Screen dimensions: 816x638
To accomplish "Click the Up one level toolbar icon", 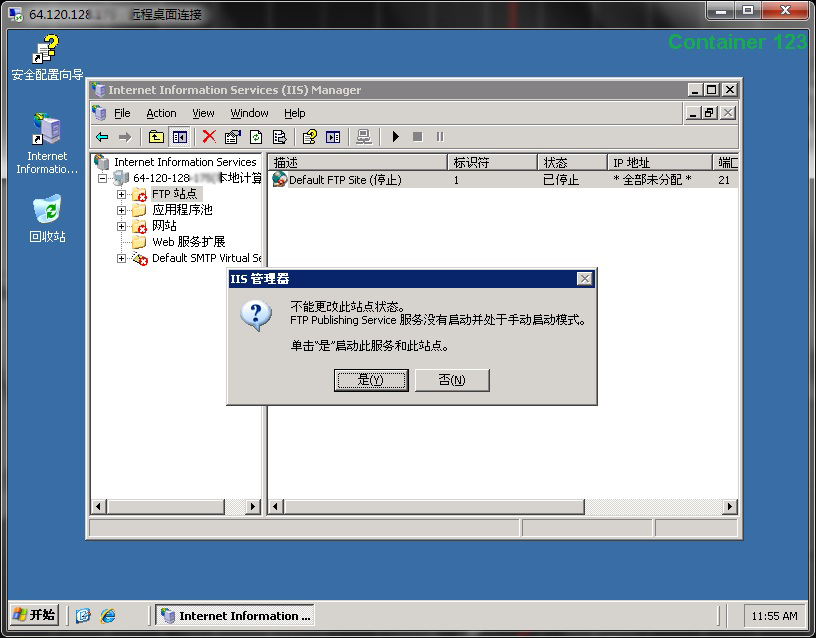I will (x=156, y=137).
